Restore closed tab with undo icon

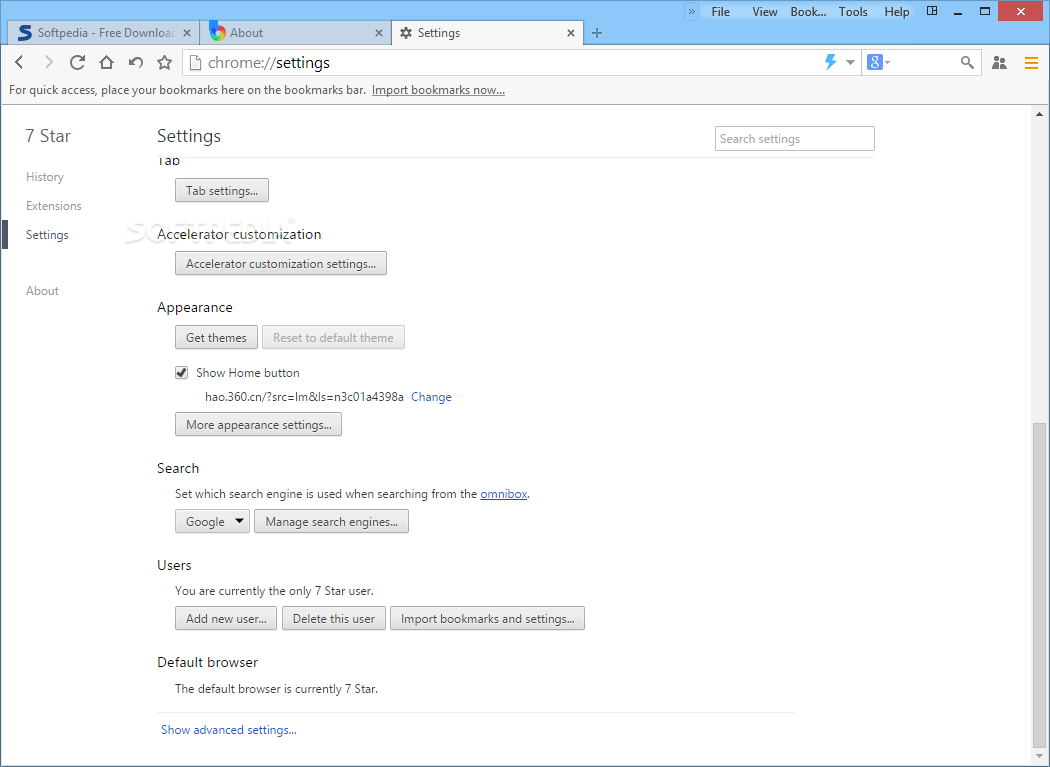pyautogui.click(x=136, y=62)
